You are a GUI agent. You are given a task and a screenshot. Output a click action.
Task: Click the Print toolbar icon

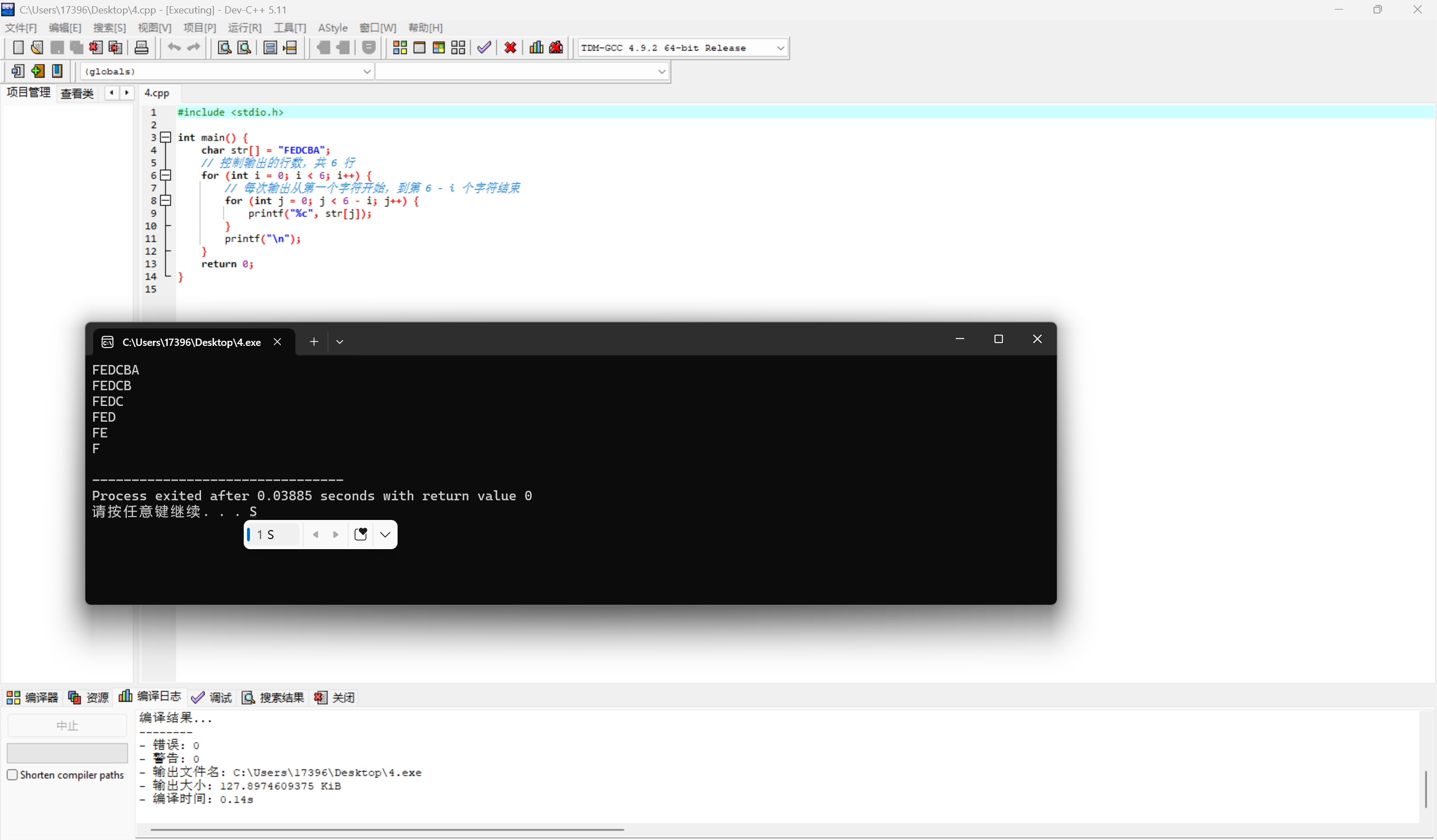tap(142, 48)
